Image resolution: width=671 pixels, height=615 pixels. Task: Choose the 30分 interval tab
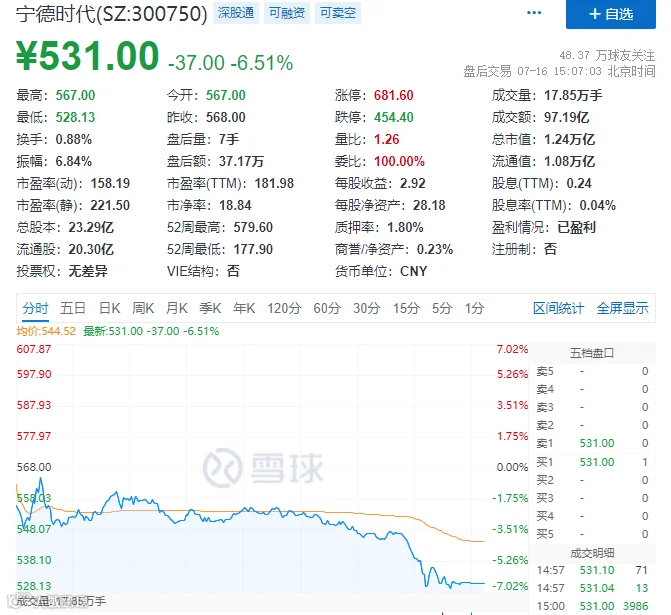[x=367, y=308]
